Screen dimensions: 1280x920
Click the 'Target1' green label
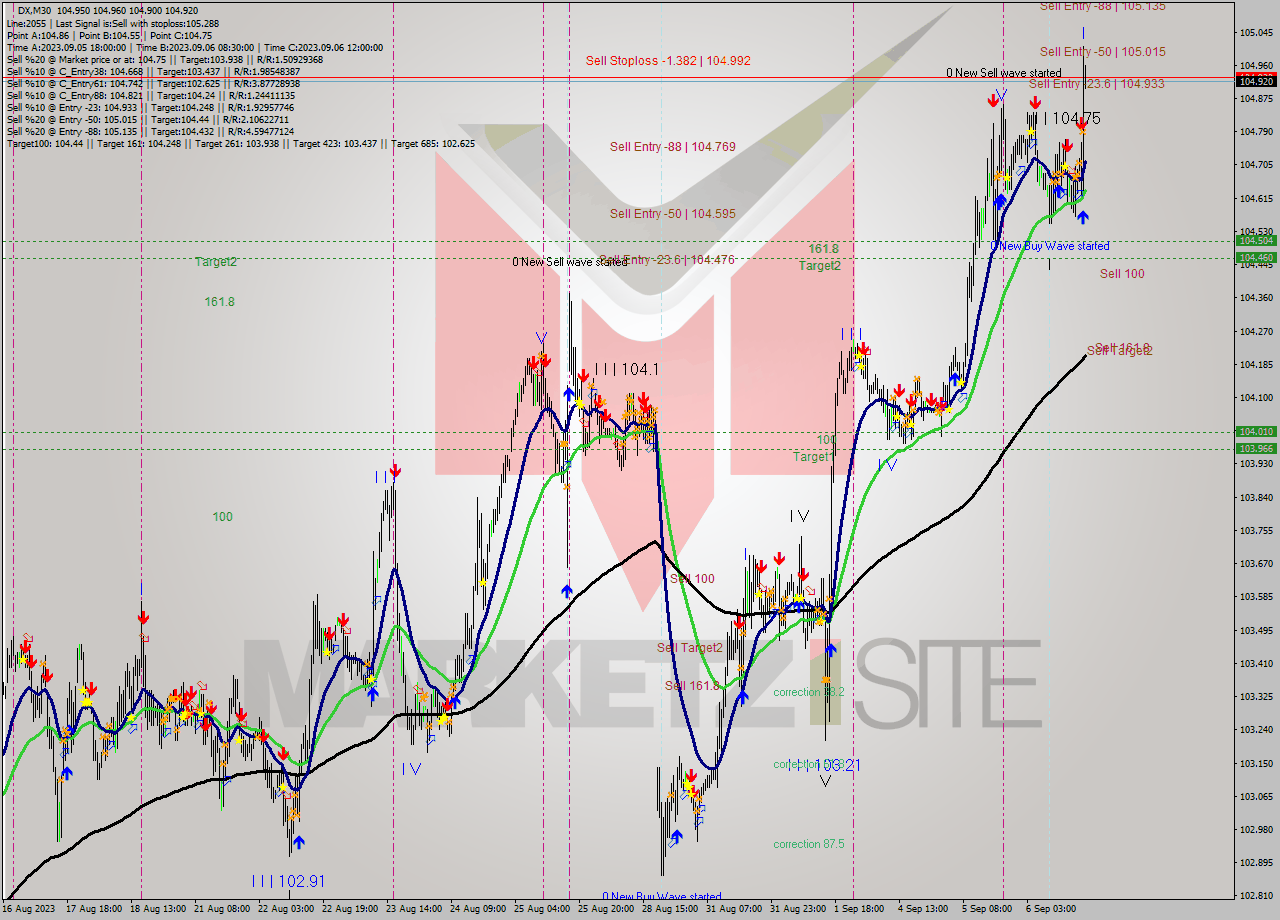[x=813, y=456]
